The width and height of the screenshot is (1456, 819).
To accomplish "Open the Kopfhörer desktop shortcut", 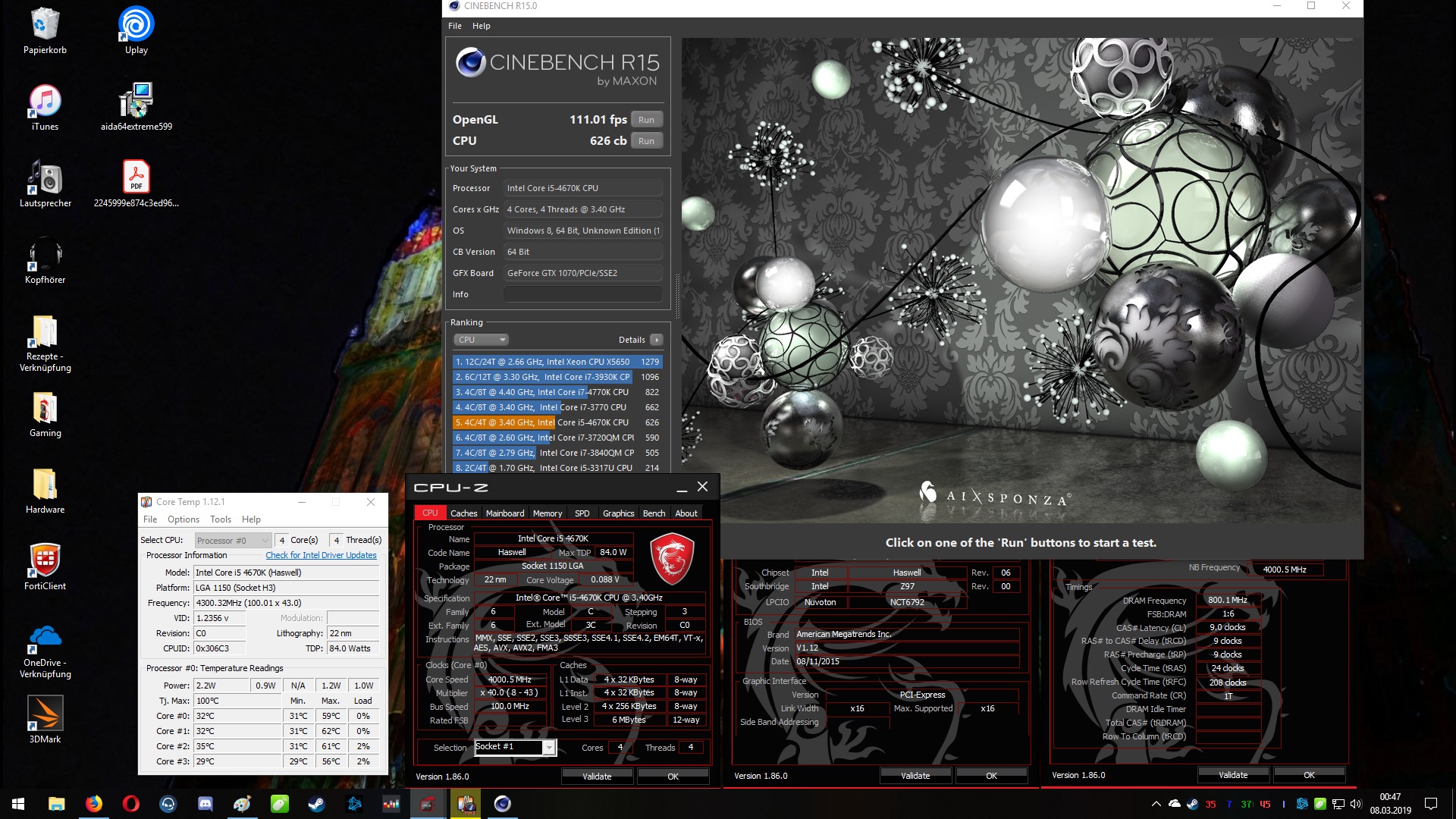I will (45, 261).
